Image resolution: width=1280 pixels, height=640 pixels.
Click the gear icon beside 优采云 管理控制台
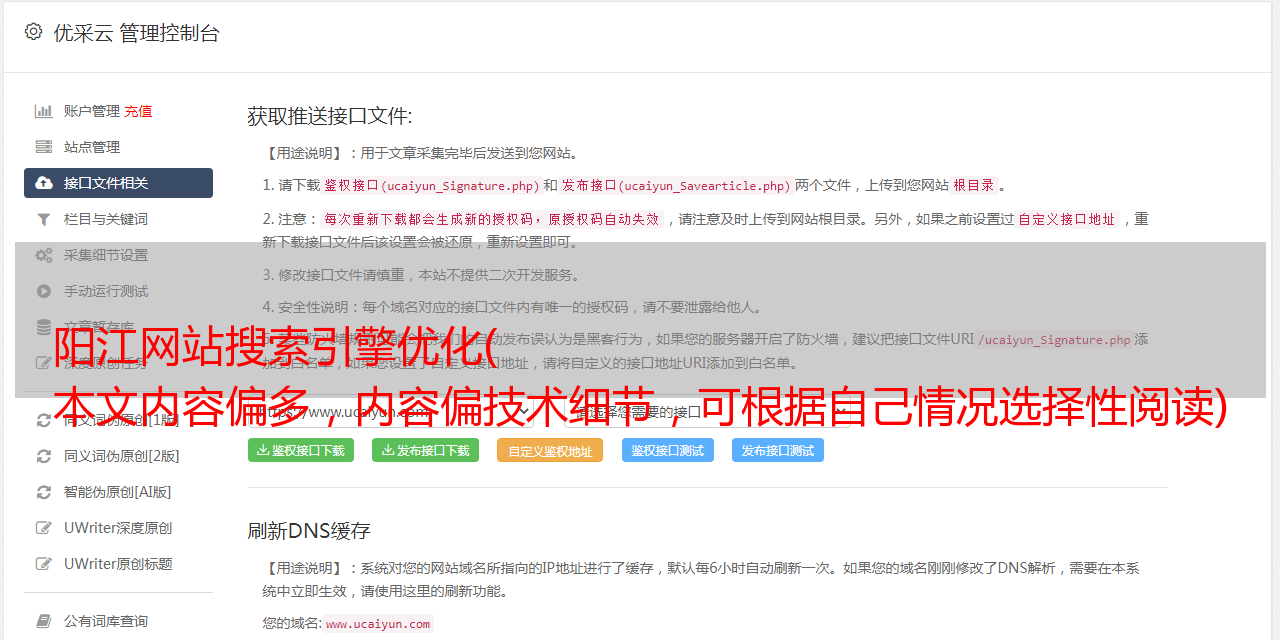coord(34,32)
